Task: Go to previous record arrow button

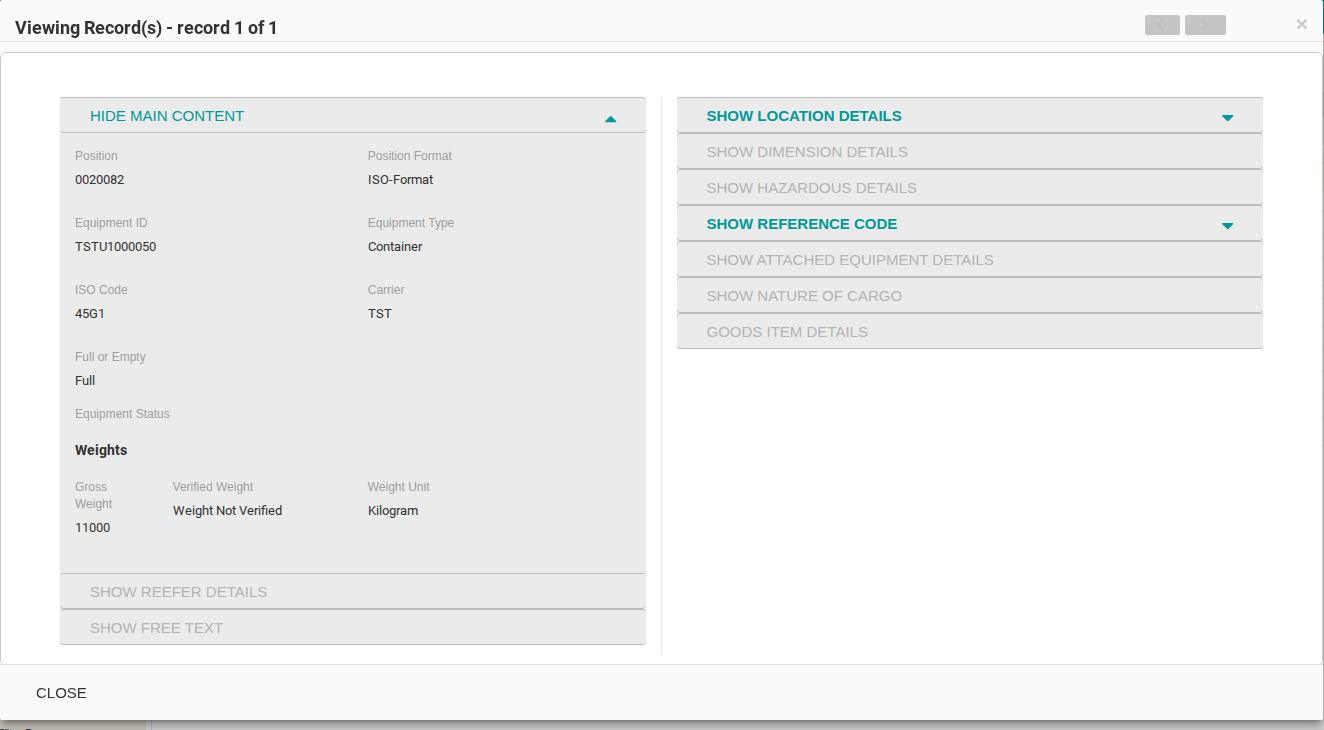Action: (x=1162, y=25)
